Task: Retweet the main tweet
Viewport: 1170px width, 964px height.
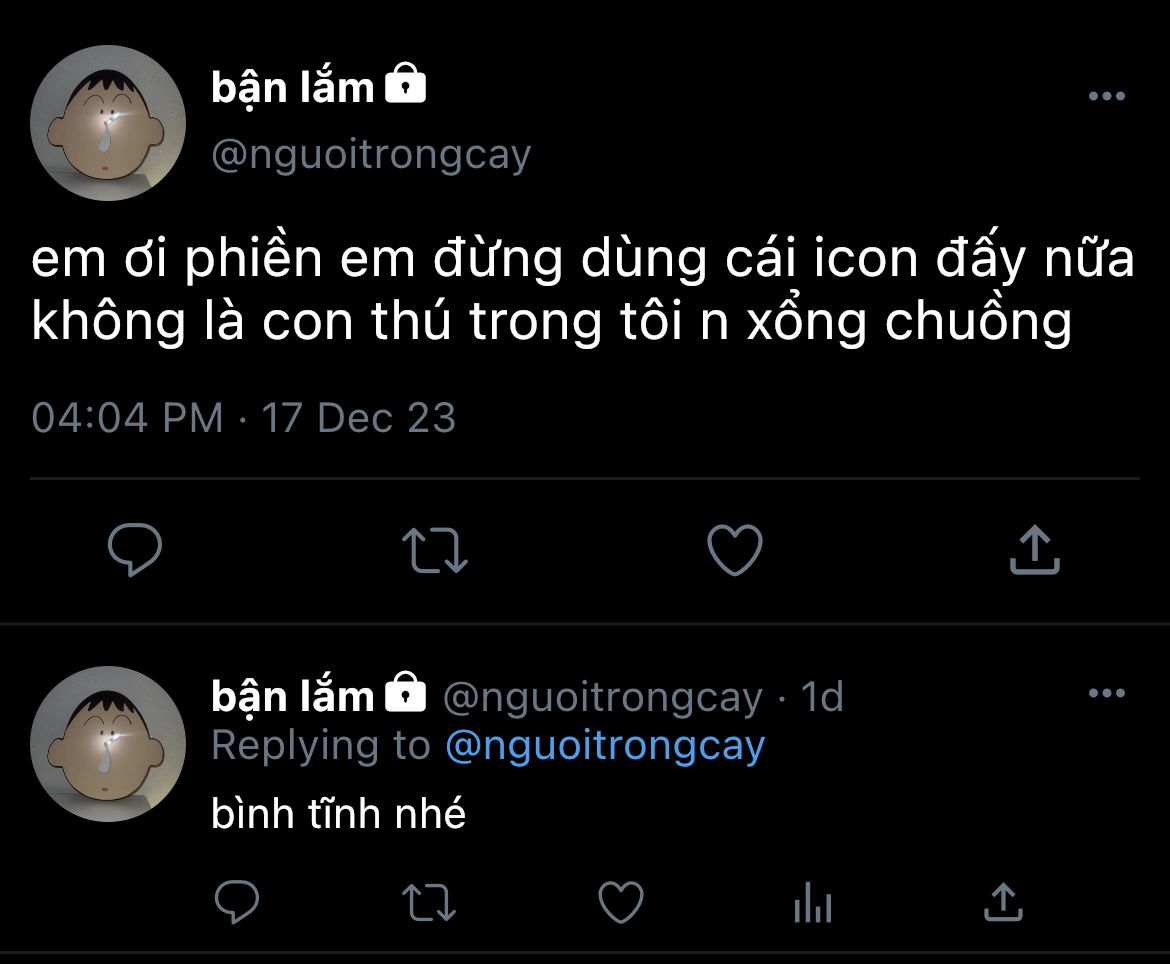Action: click(435, 551)
